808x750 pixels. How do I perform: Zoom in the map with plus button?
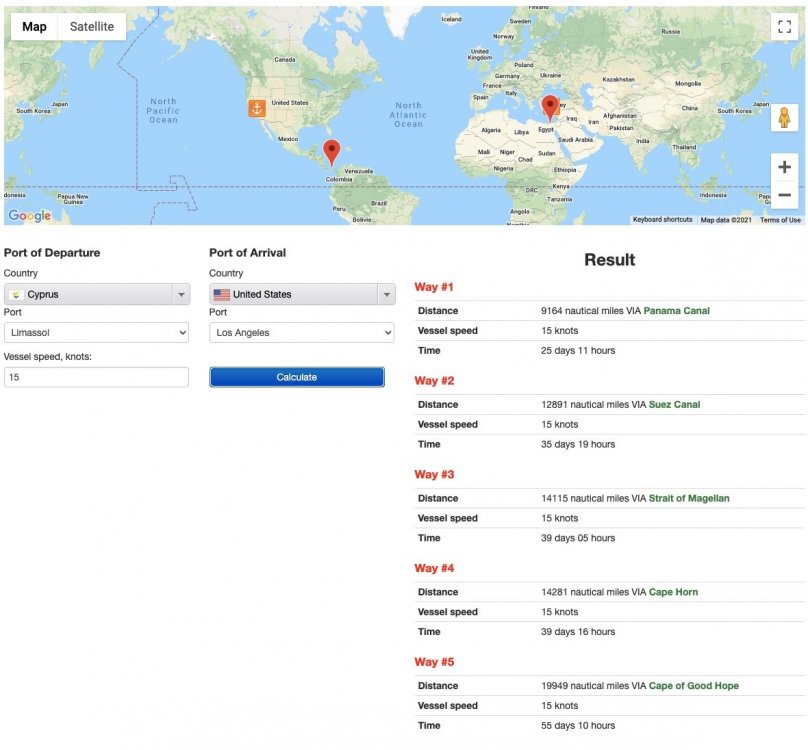(784, 167)
